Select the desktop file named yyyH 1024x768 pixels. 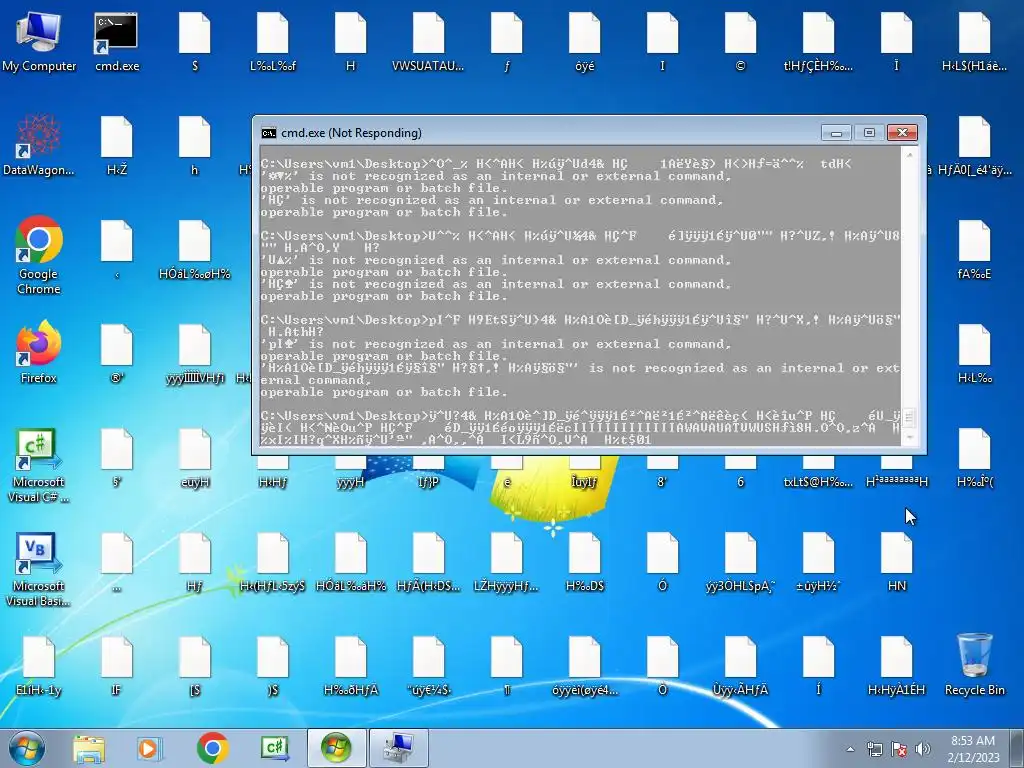(351, 473)
